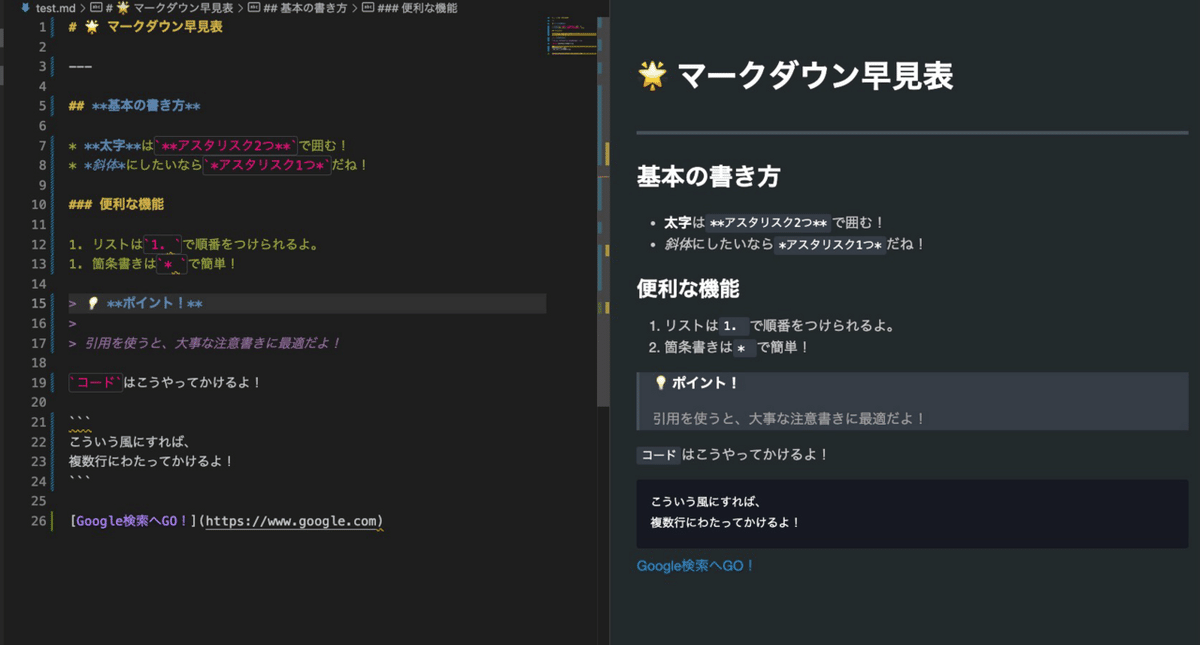1200x645 pixels.
Task: Click the italic quote text on editor line 17
Action: [212, 343]
